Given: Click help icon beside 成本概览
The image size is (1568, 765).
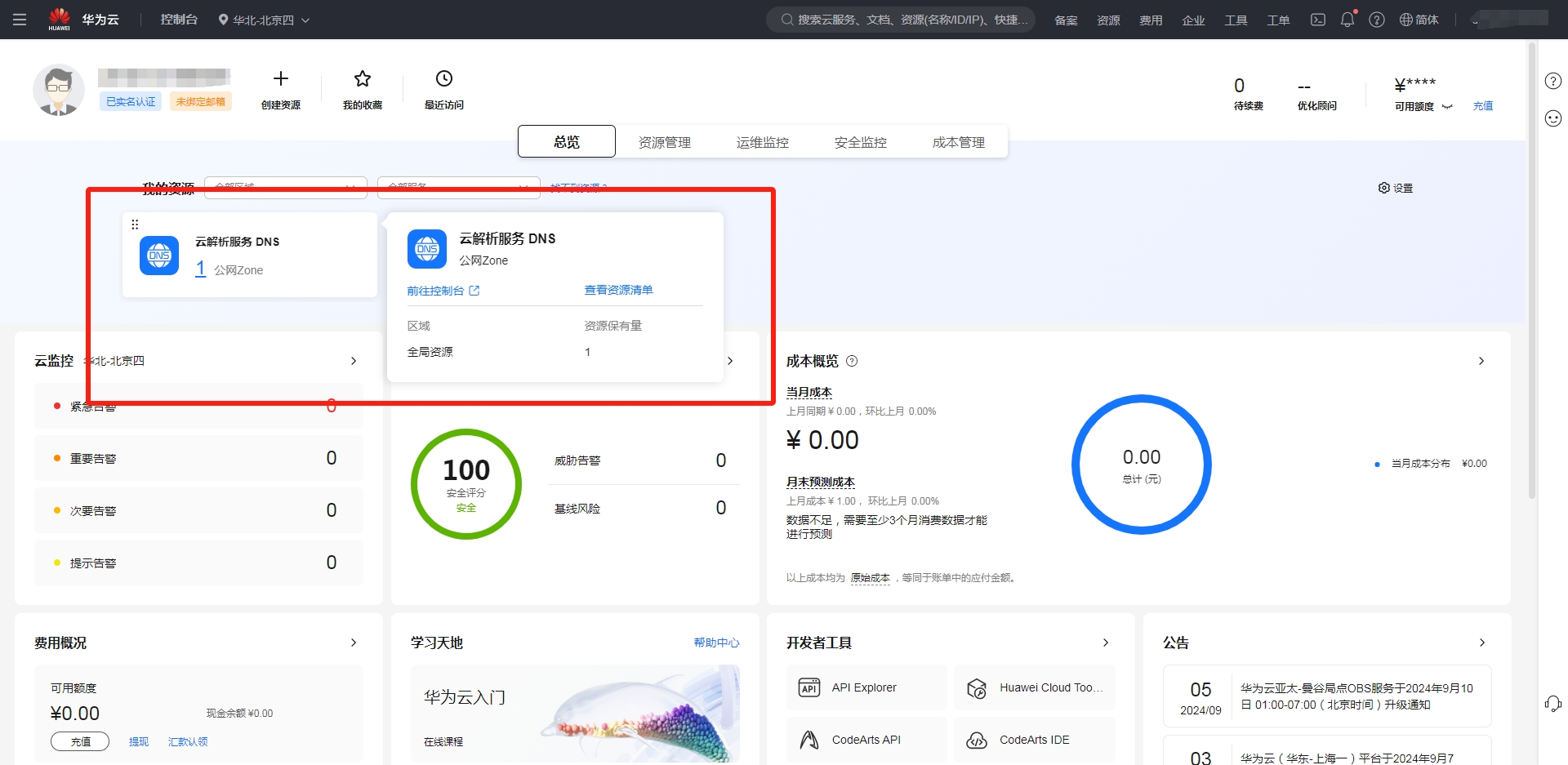Looking at the screenshot, I should 852,361.
